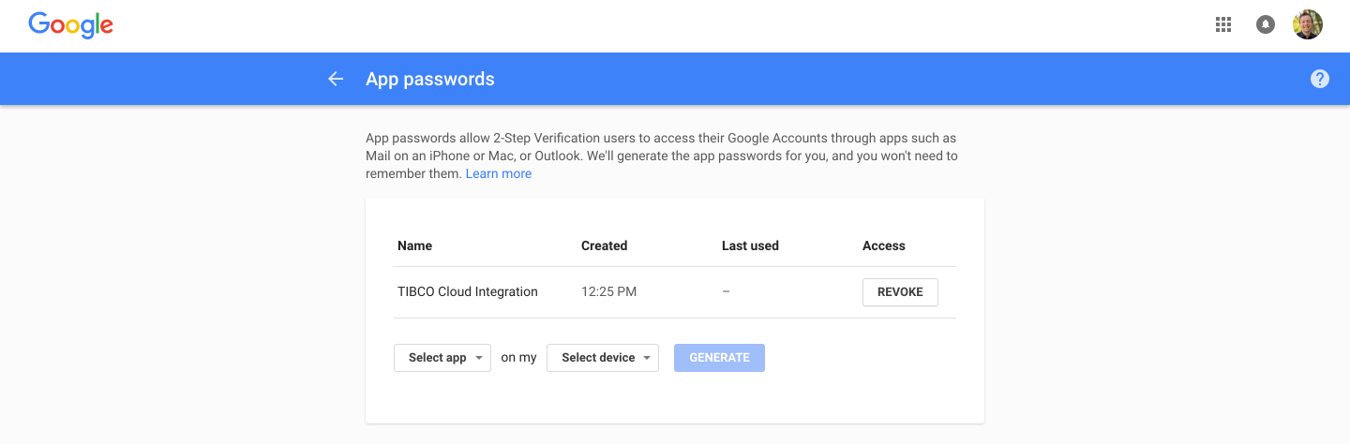The image size is (1350, 444).
Task: Revoke the TIBCO Cloud Integration password
Action: [x=899, y=292]
